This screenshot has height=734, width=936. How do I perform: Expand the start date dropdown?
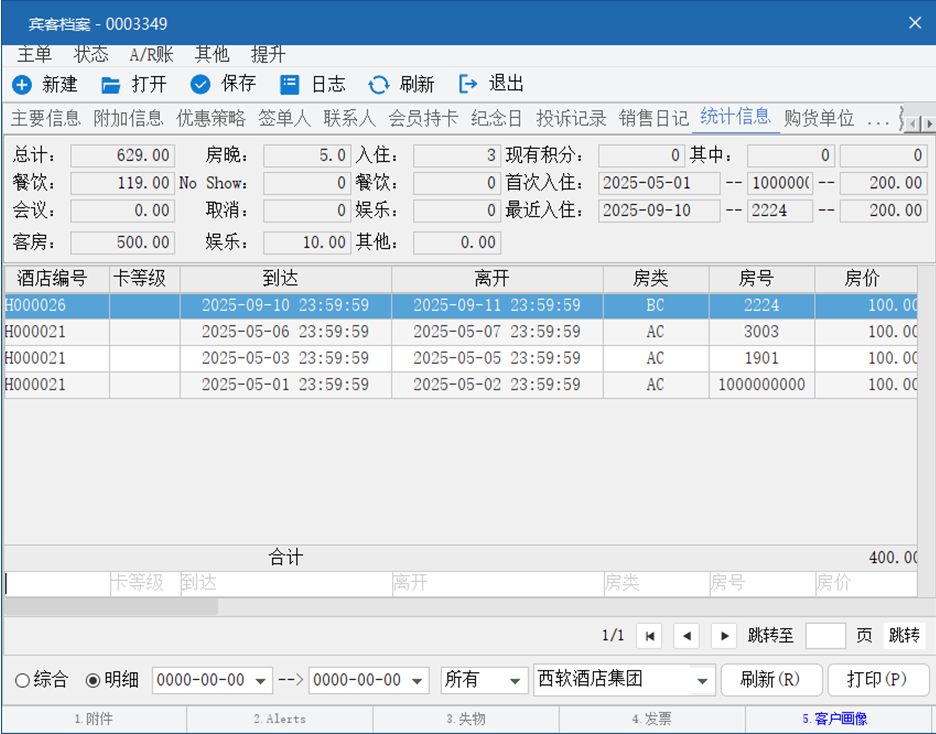(261, 680)
